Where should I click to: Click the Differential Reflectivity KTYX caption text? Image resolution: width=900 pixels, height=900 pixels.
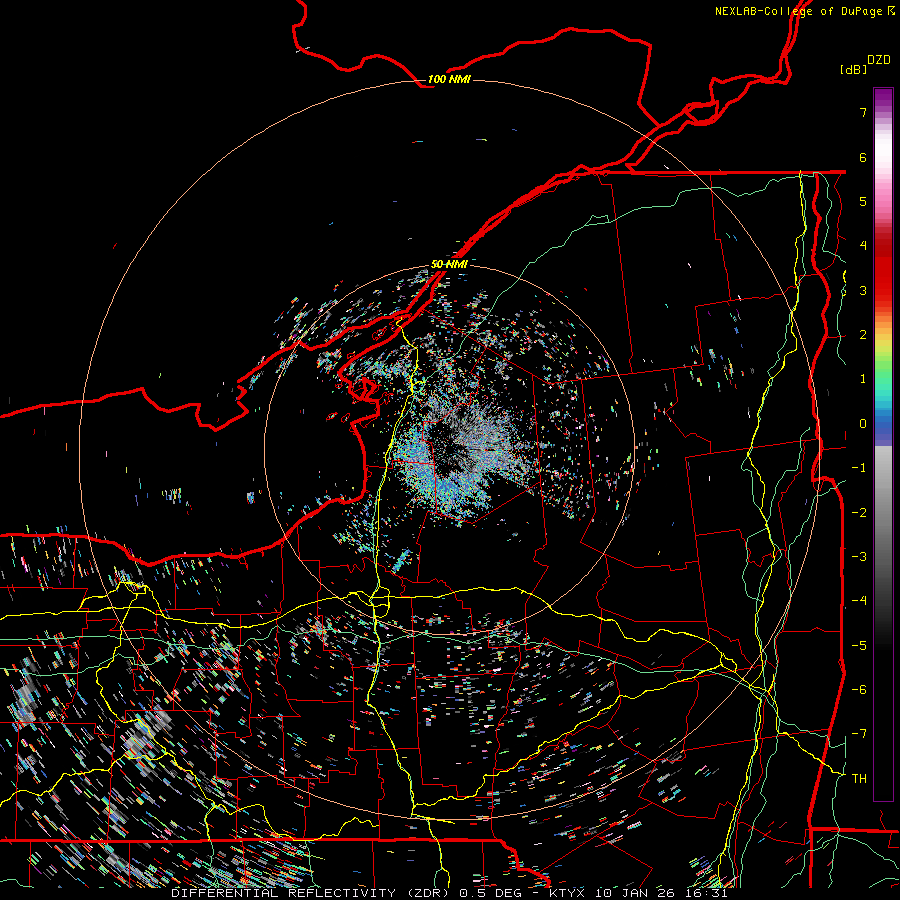(x=449, y=893)
